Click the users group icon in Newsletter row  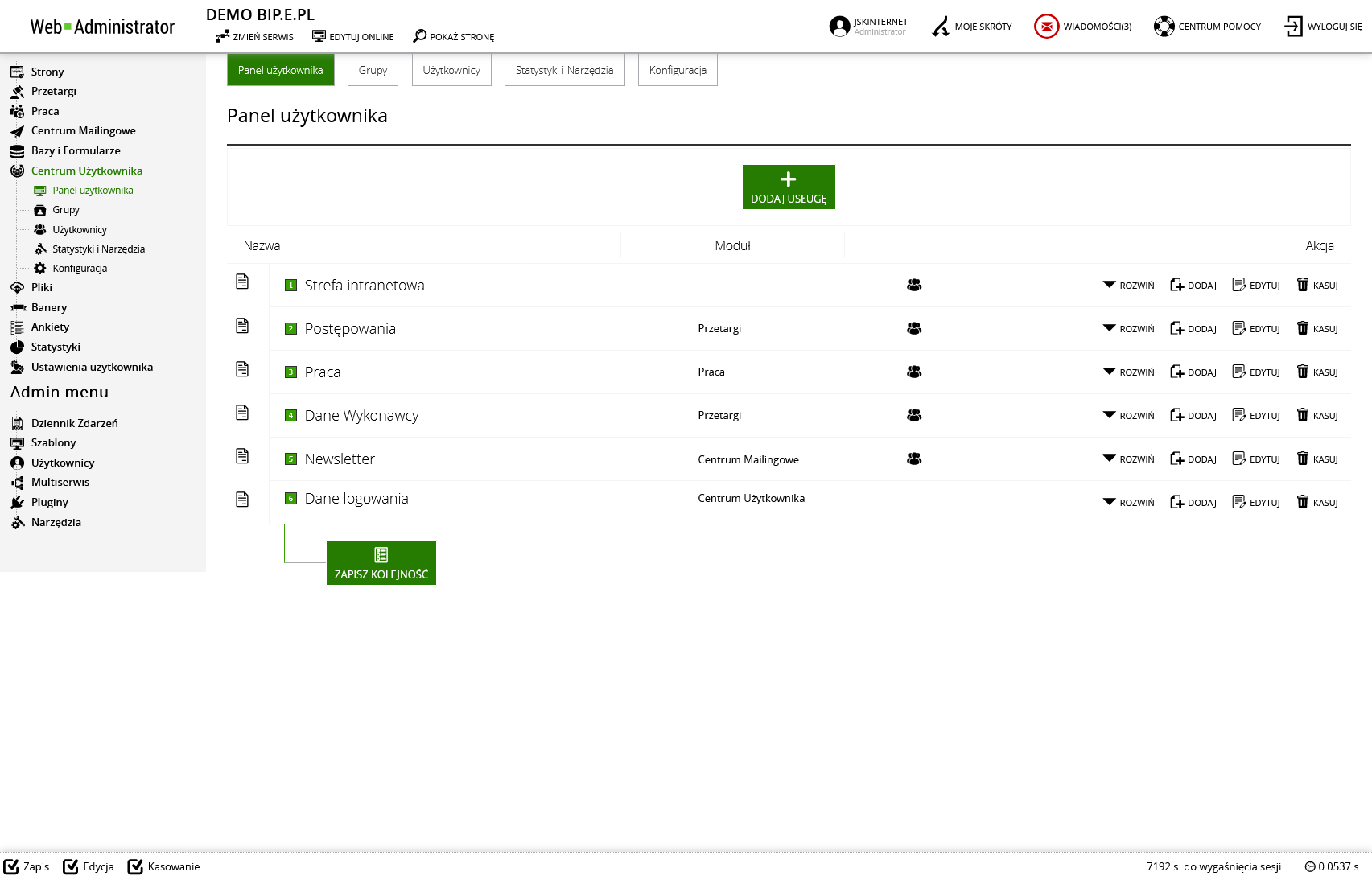[914, 459]
